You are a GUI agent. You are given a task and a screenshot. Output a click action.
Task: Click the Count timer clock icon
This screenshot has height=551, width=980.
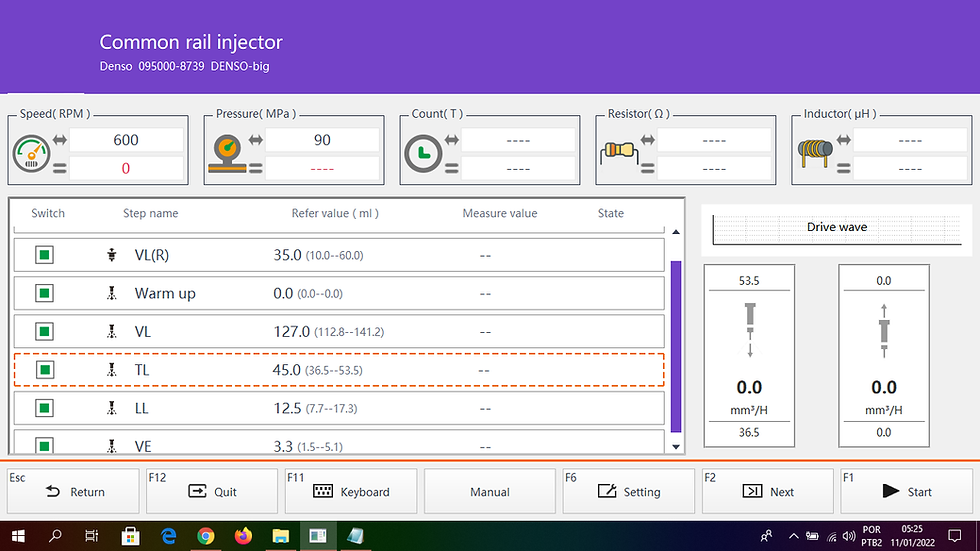click(423, 154)
